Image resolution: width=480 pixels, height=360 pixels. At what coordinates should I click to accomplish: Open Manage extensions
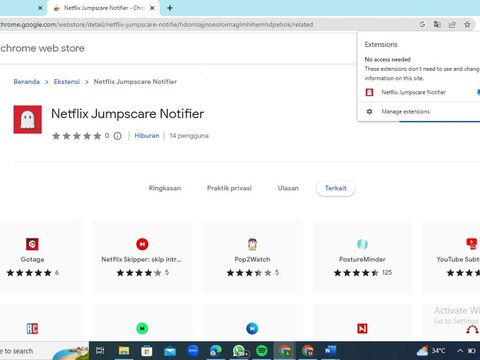[405, 112]
